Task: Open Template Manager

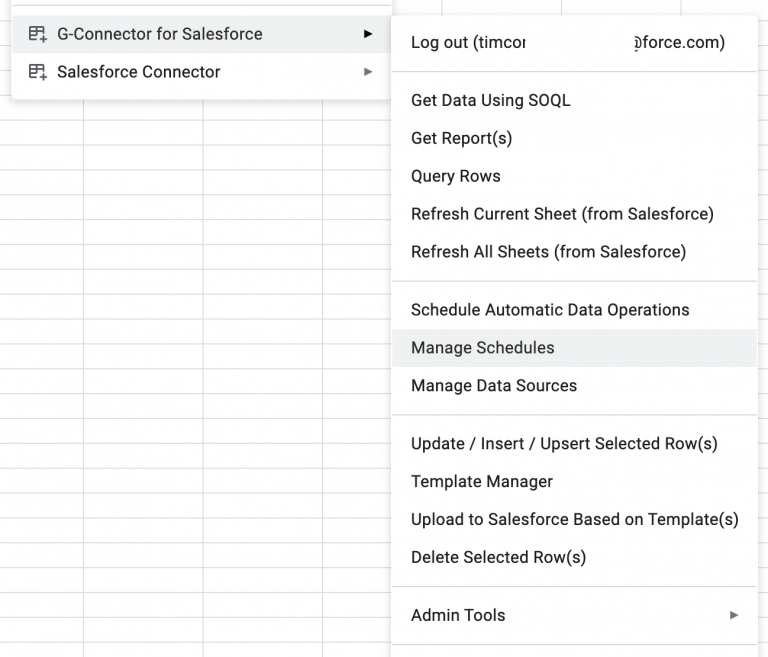Action: coord(481,482)
